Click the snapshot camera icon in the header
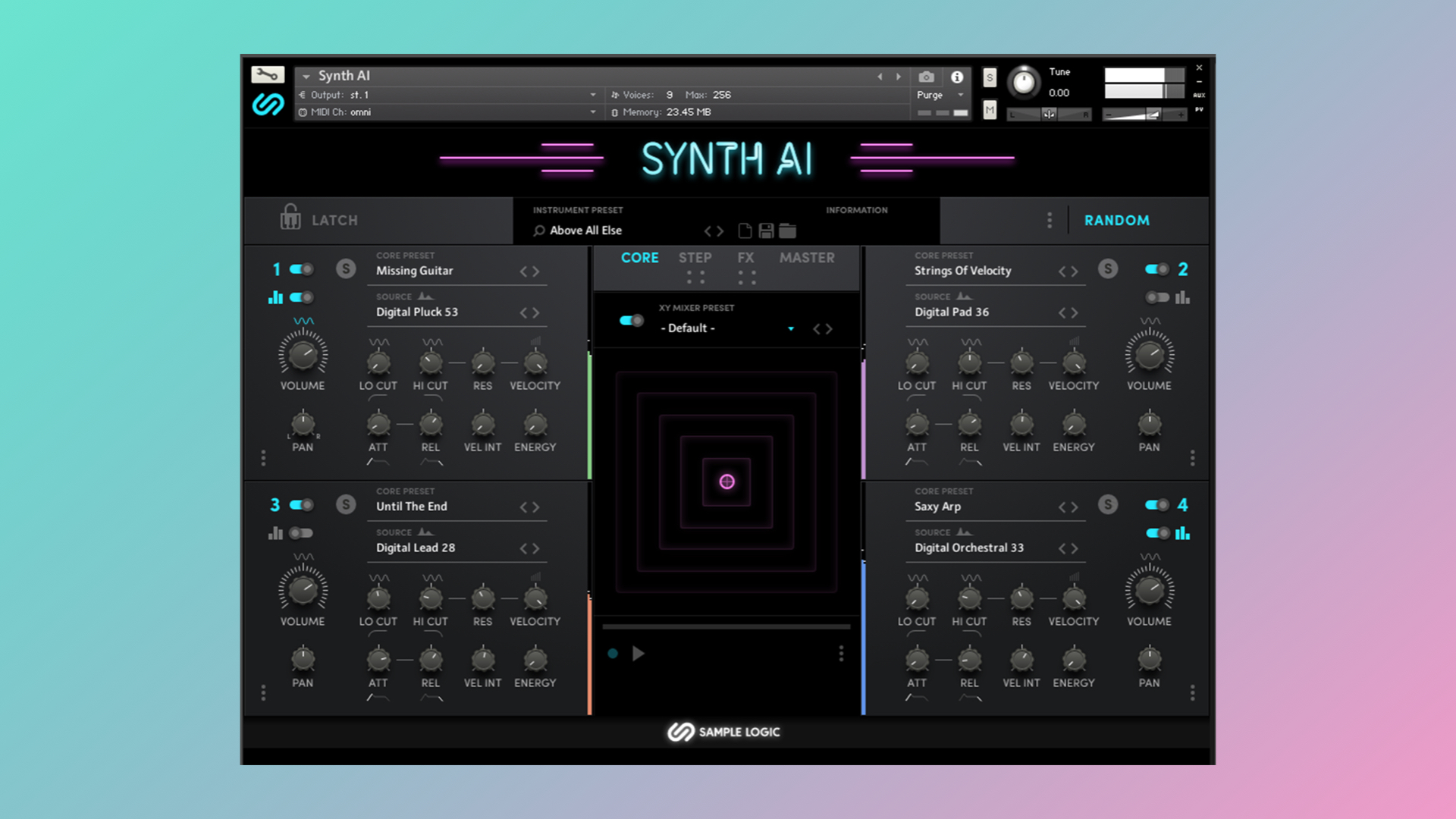Viewport: 1456px width, 819px height. 926,77
